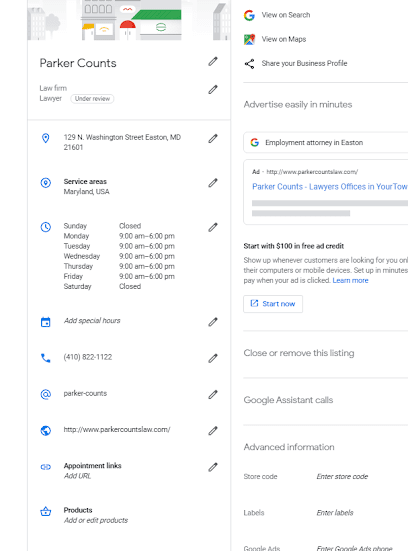This screenshot has width=408, height=551.
Task: Edit Appointment links pencil icon
Action: click(x=213, y=467)
